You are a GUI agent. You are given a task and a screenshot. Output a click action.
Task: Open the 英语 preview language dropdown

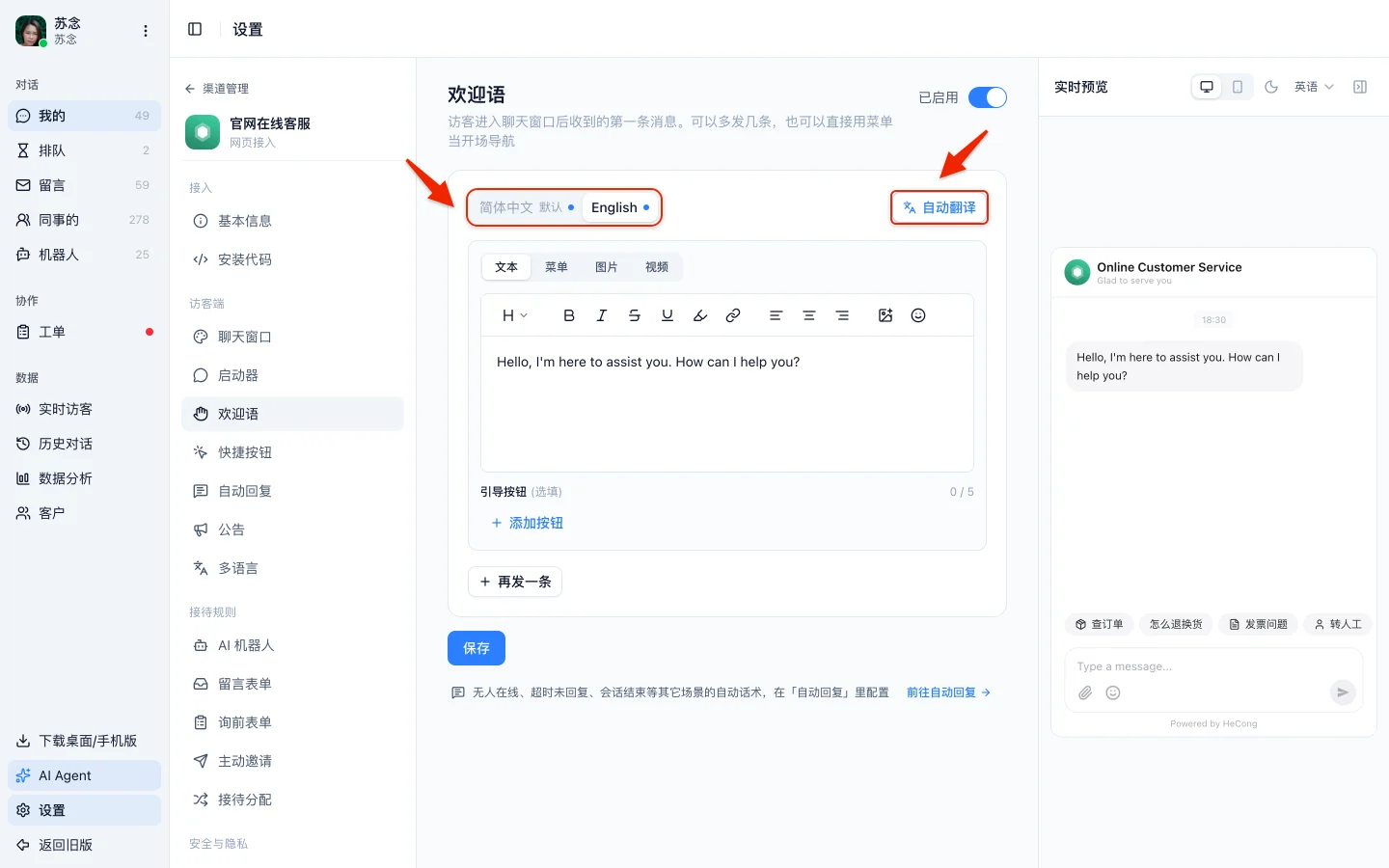pos(1314,87)
